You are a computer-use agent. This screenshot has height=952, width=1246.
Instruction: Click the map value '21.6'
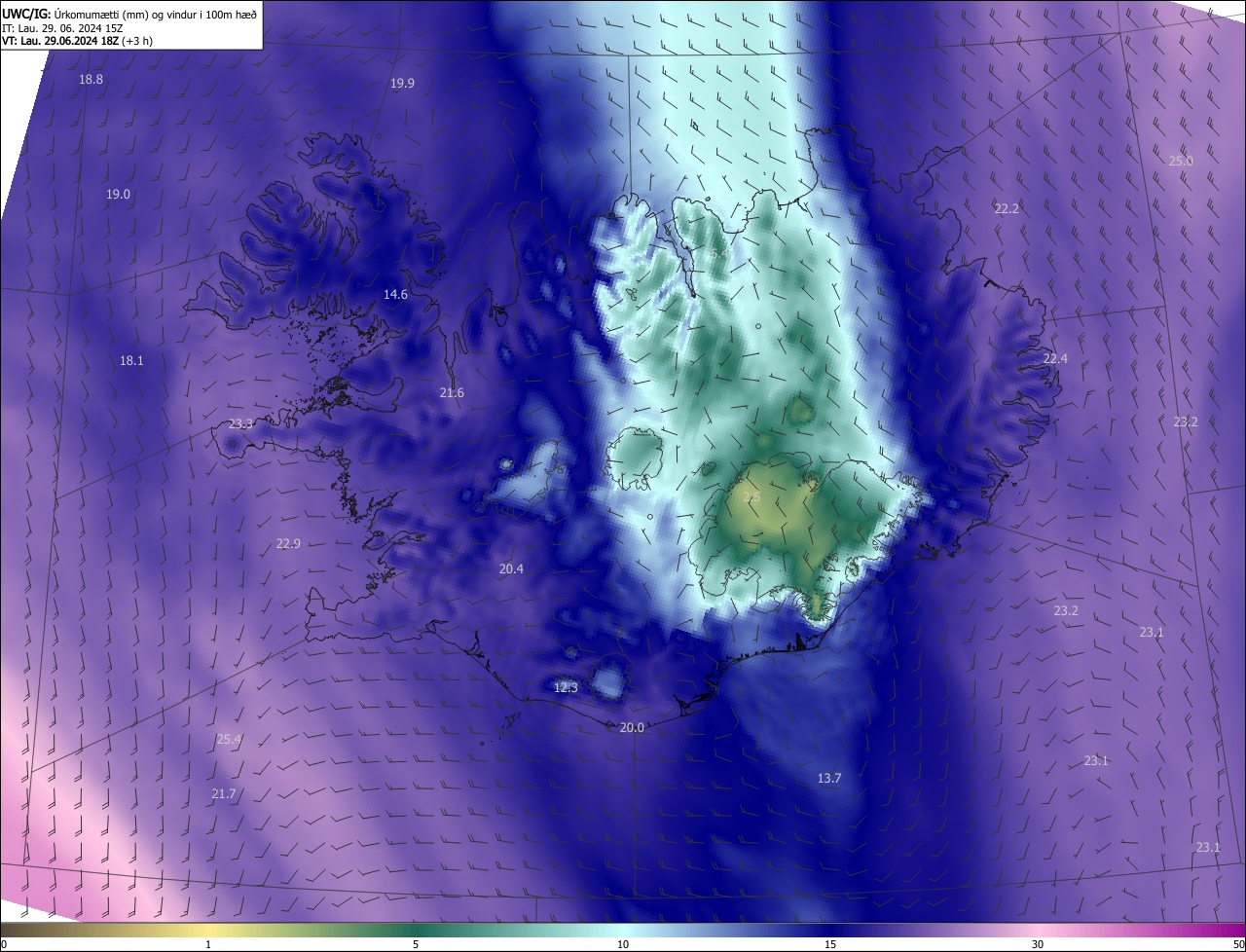click(x=452, y=393)
